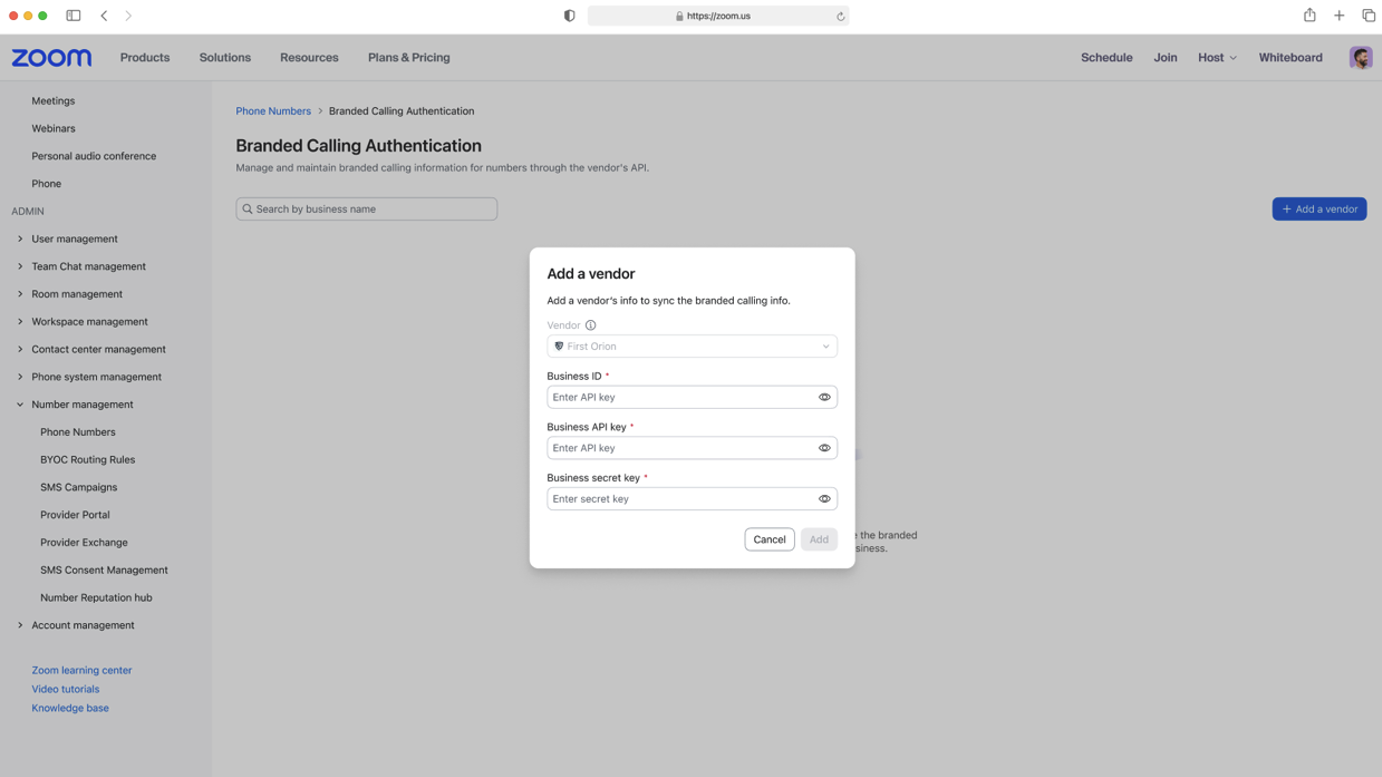Show Business ID value with eye icon

824,397
